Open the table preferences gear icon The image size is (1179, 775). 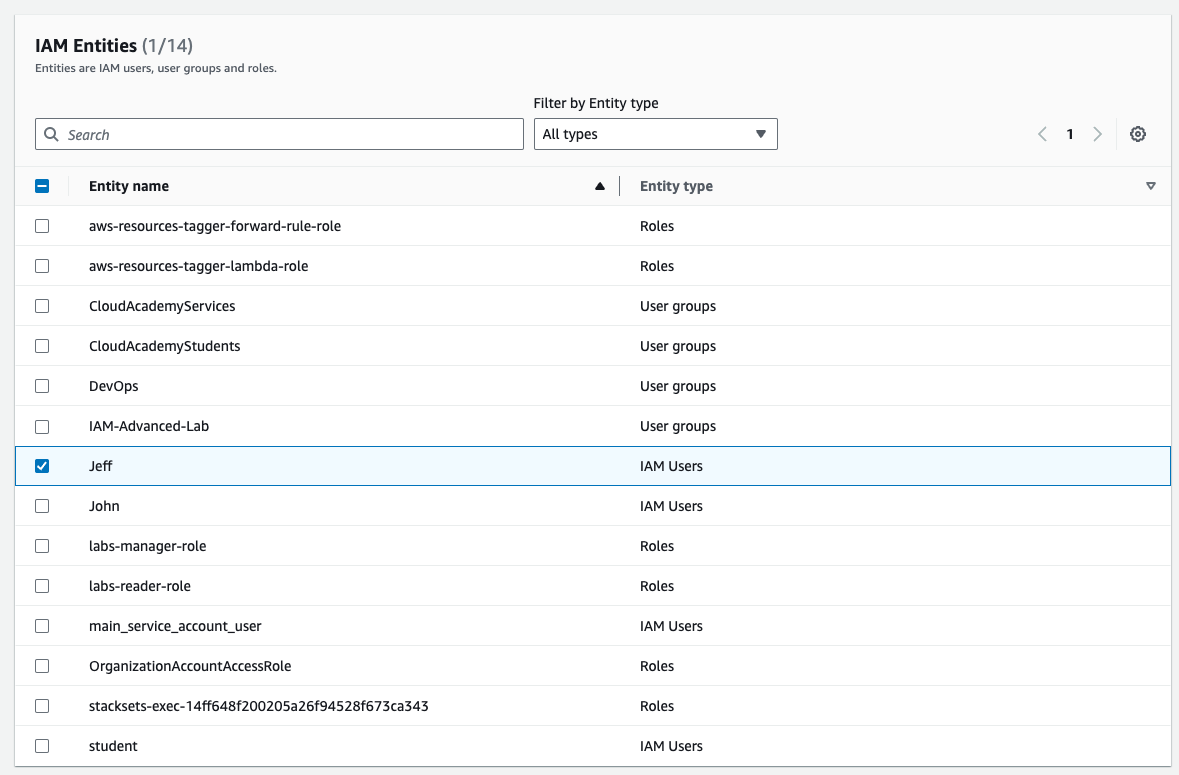point(1137,134)
